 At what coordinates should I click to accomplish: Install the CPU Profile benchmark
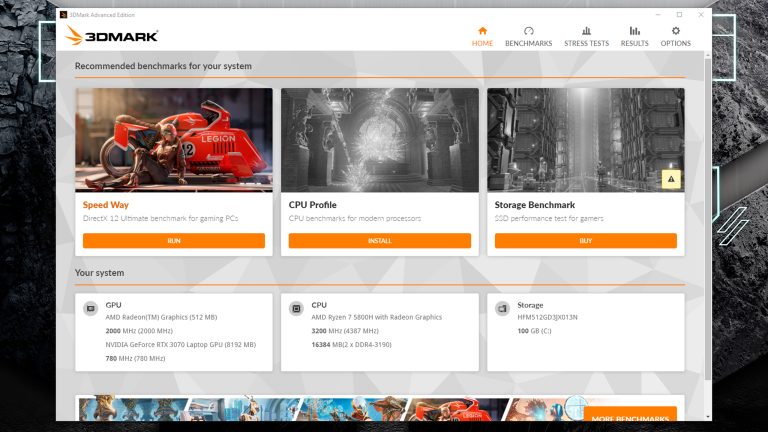click(x=380, y=240)
